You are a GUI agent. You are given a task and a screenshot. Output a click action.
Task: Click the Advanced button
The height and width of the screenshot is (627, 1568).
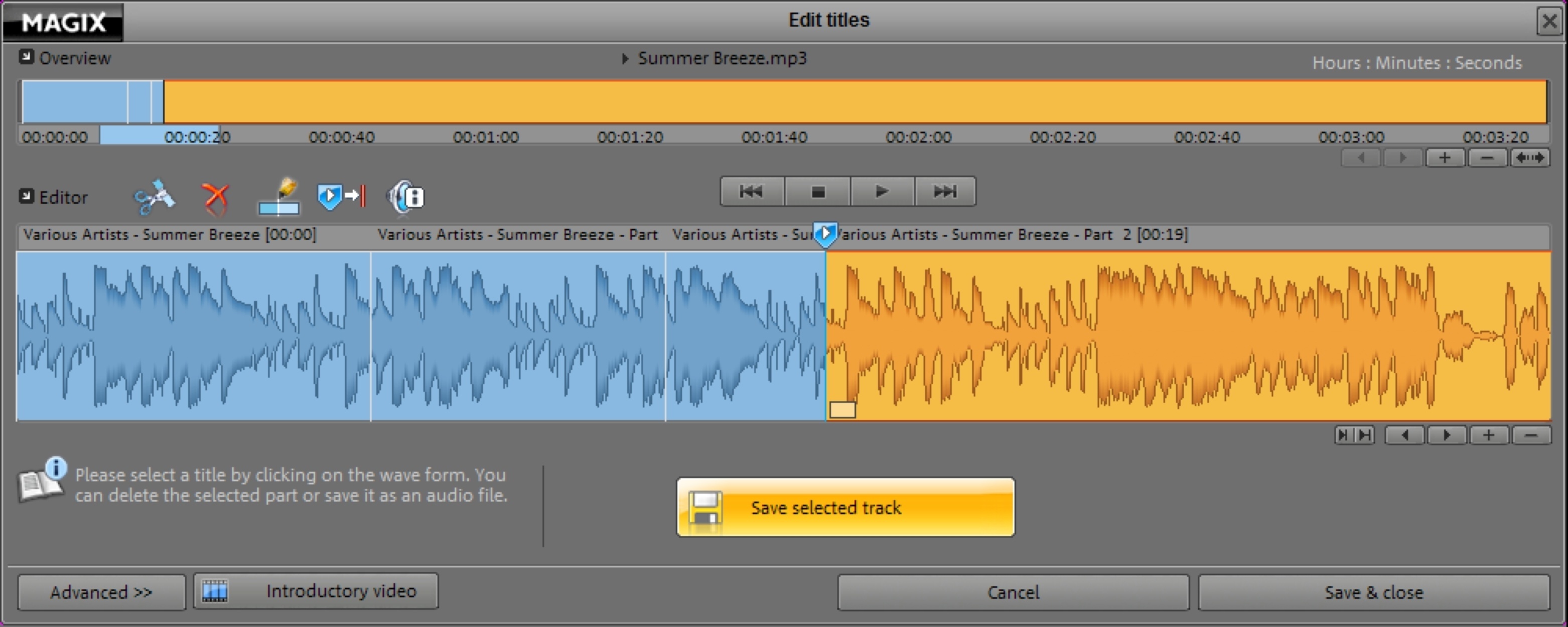(x=101, y=591)
